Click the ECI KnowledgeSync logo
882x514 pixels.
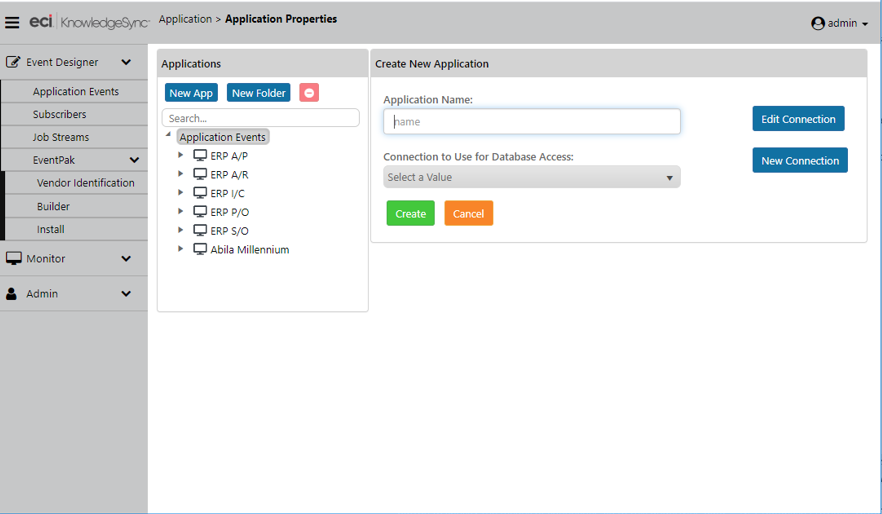point(89,22)
